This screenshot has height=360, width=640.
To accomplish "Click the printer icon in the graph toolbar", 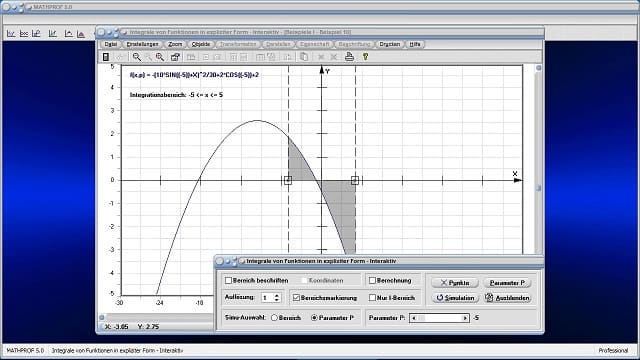I will click(349, 57).
